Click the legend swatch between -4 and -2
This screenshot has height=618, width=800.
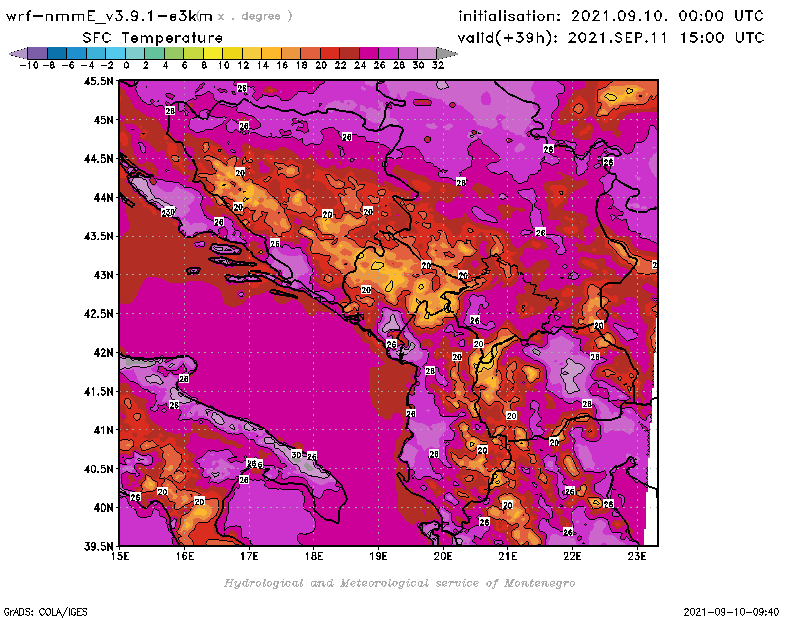[96, 53]
